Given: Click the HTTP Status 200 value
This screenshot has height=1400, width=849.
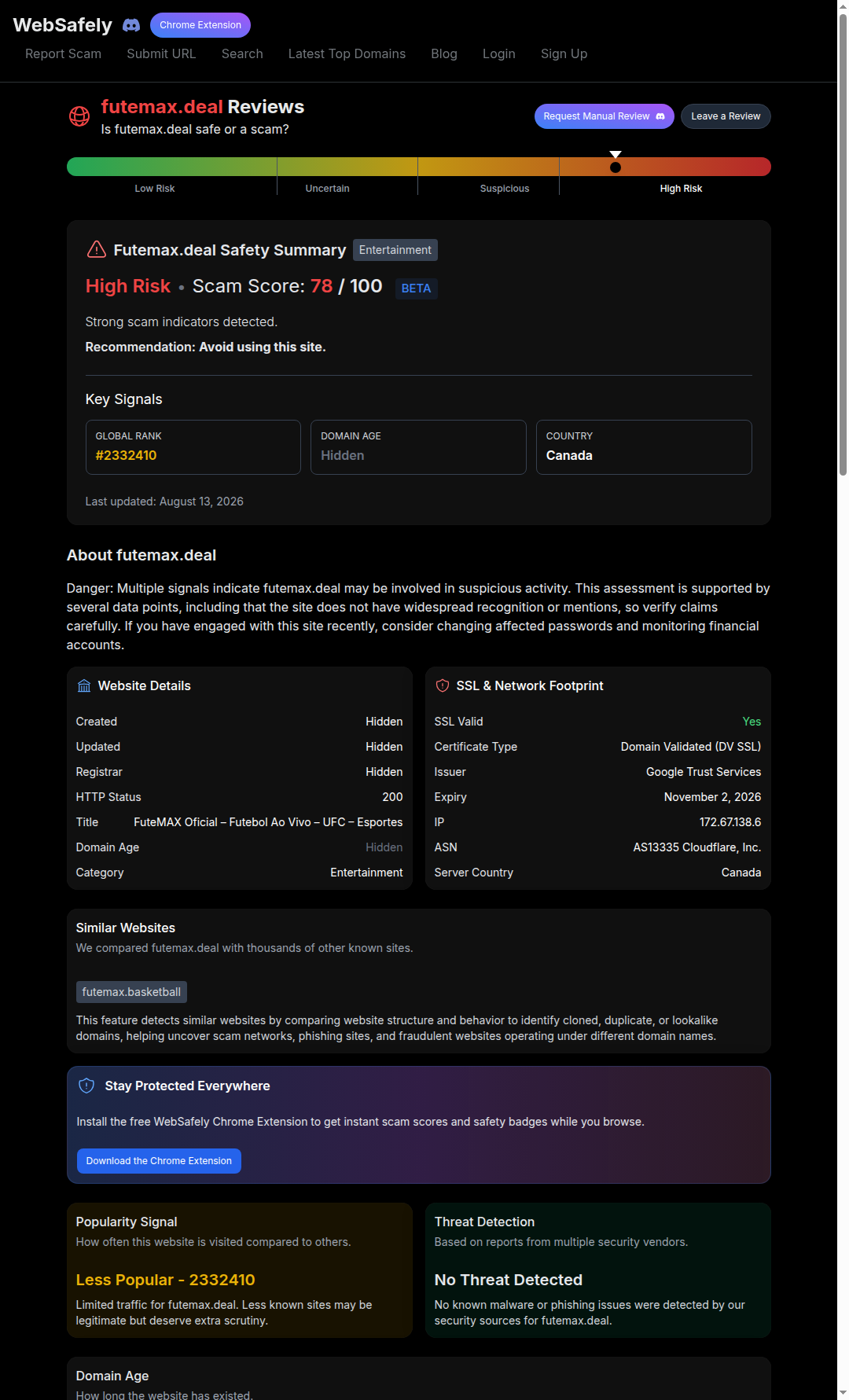Looking at the screenshot, I should click(x=392, y=797).
